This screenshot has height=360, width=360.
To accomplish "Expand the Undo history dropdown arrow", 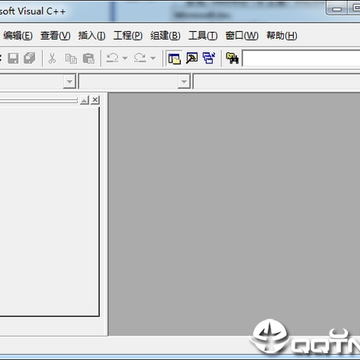I will point(125,58).
